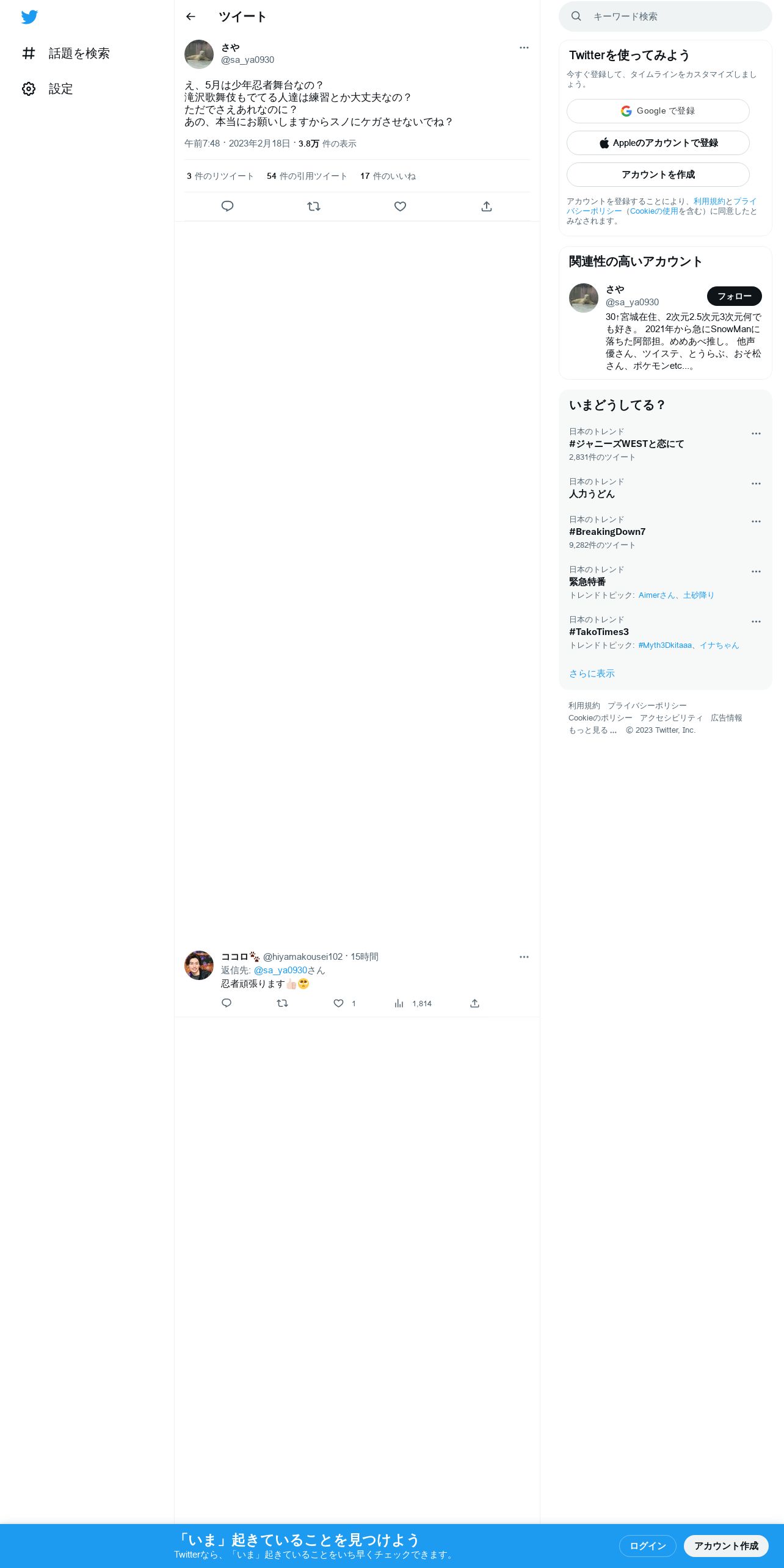Share the main tweet via share icon
The height and width of the screenshot is (1568, 784).
(487, 206)
